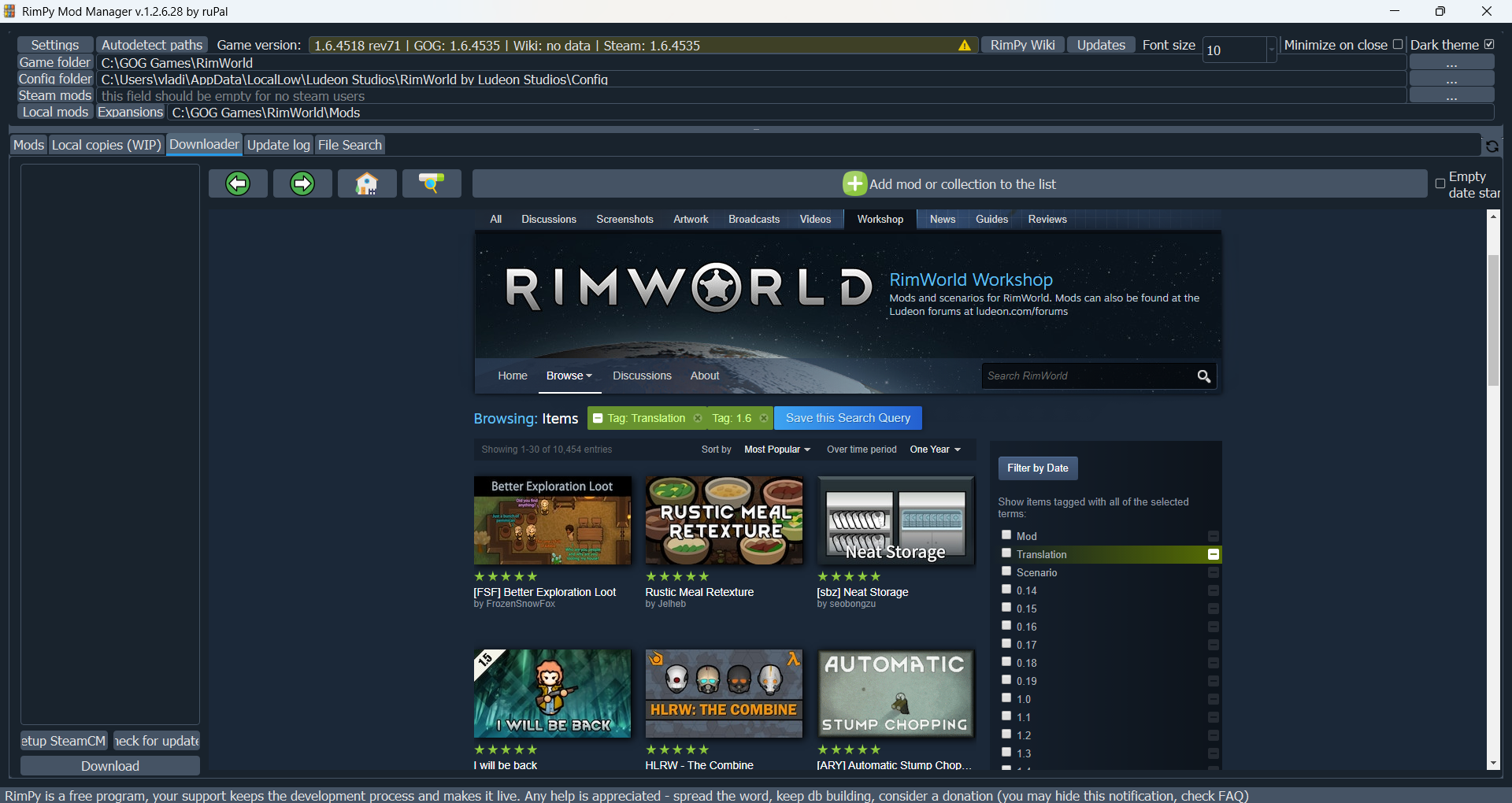The width and height of the screenshot is (1512, 803).
Task: Open the One Year time period dropdown
Action: pyautogui.click(x=936, y=450)
